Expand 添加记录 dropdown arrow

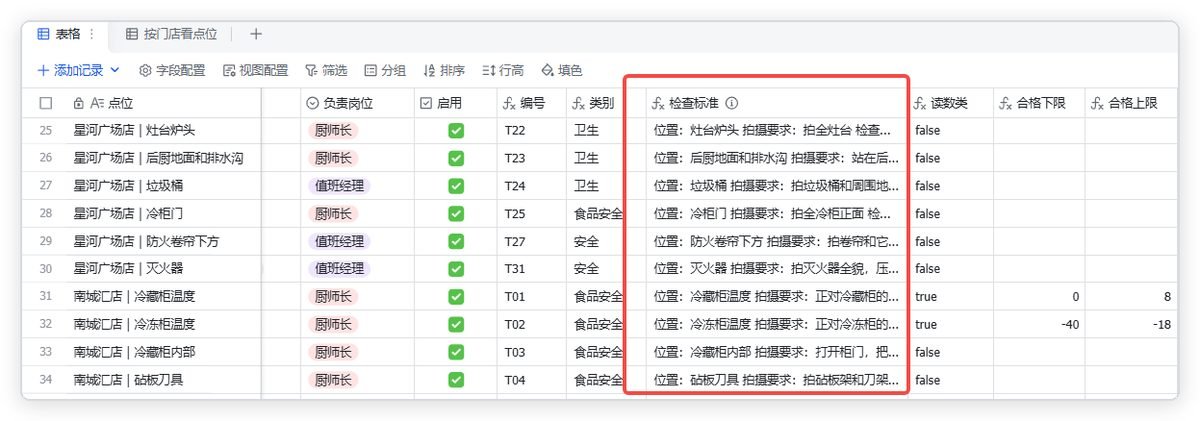114,70
